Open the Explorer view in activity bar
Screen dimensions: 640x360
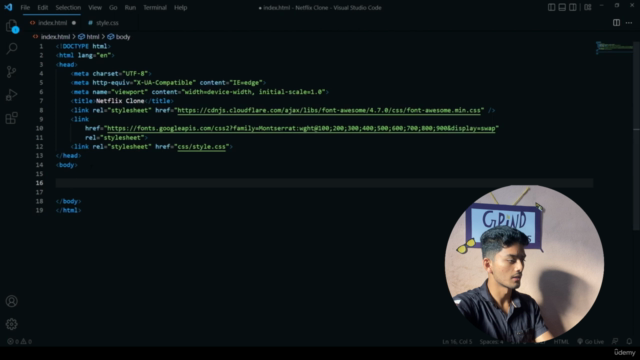pyautogui.click(x=11, y=26)
